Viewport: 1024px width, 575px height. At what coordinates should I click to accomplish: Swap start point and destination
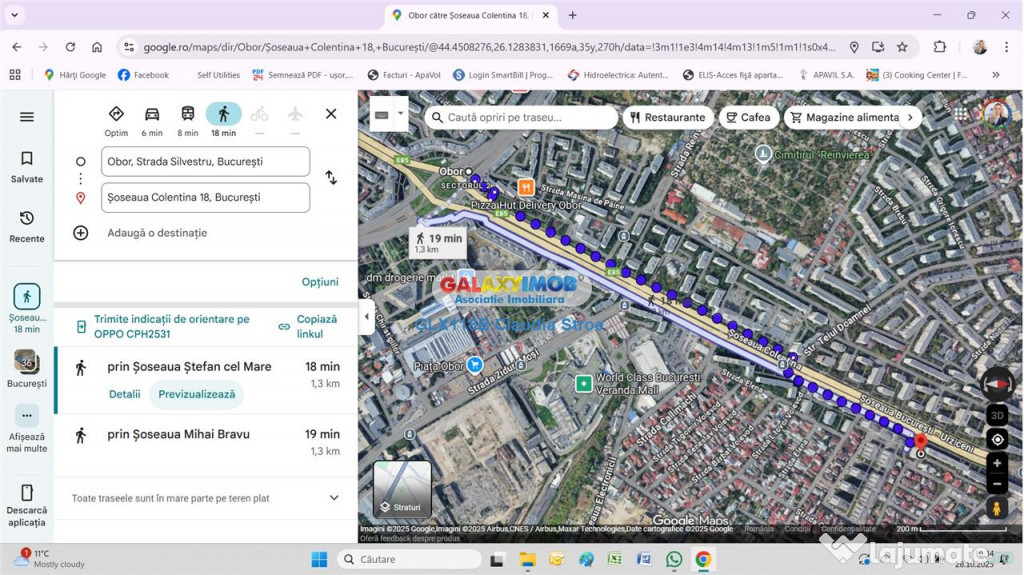331,178
